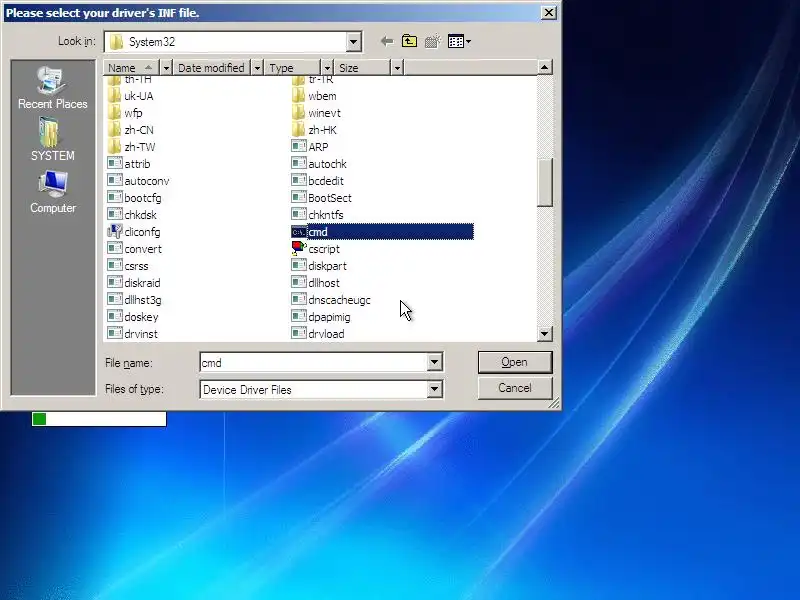Click the file list scrollbar thumb
The height and width of the screenshot is (600, 800).
(544, 182)
